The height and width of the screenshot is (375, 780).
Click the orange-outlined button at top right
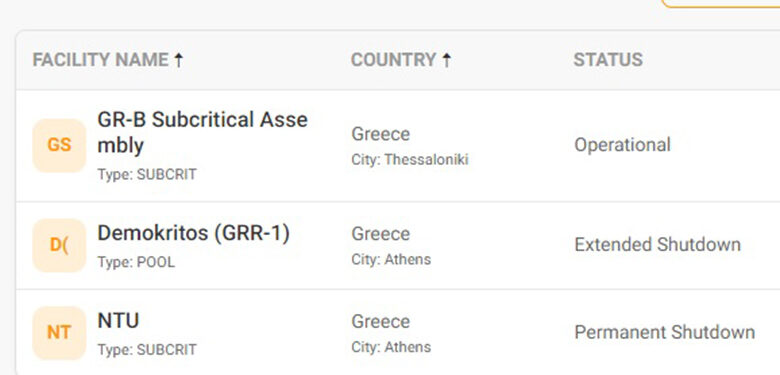(x=720, y=3)
